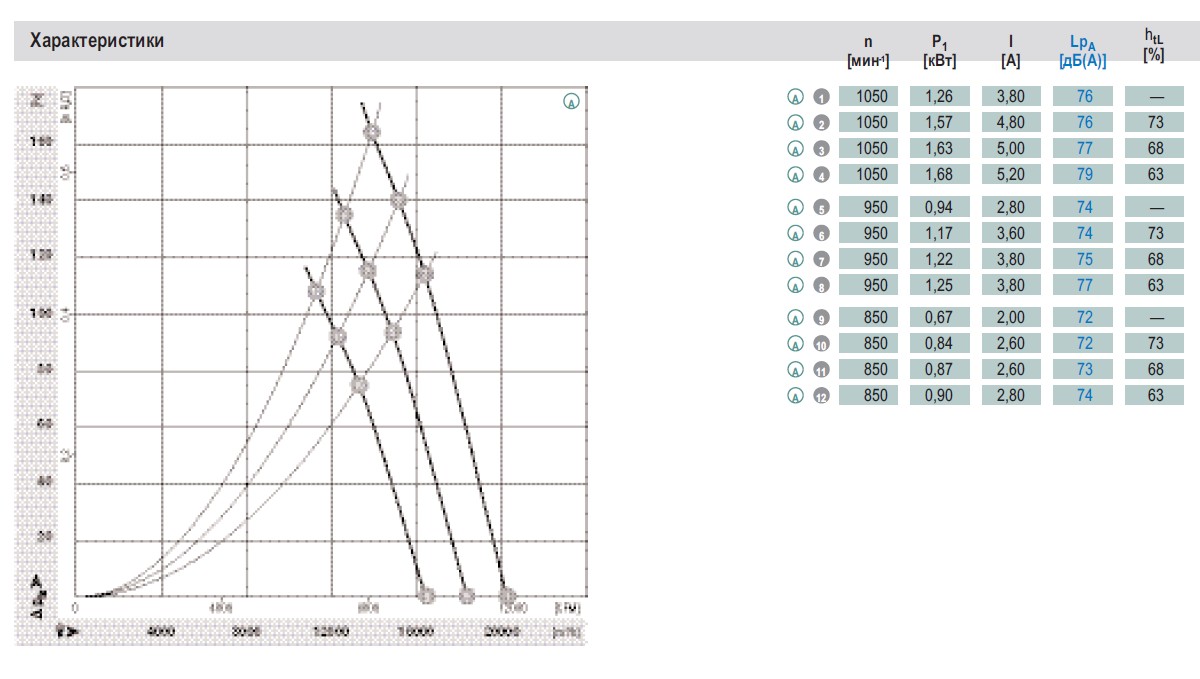Image resolution: width=1200 pixels, height=679 pixels.
Task: Click the P1 [кВт] column header
Action: click(939, 52)
